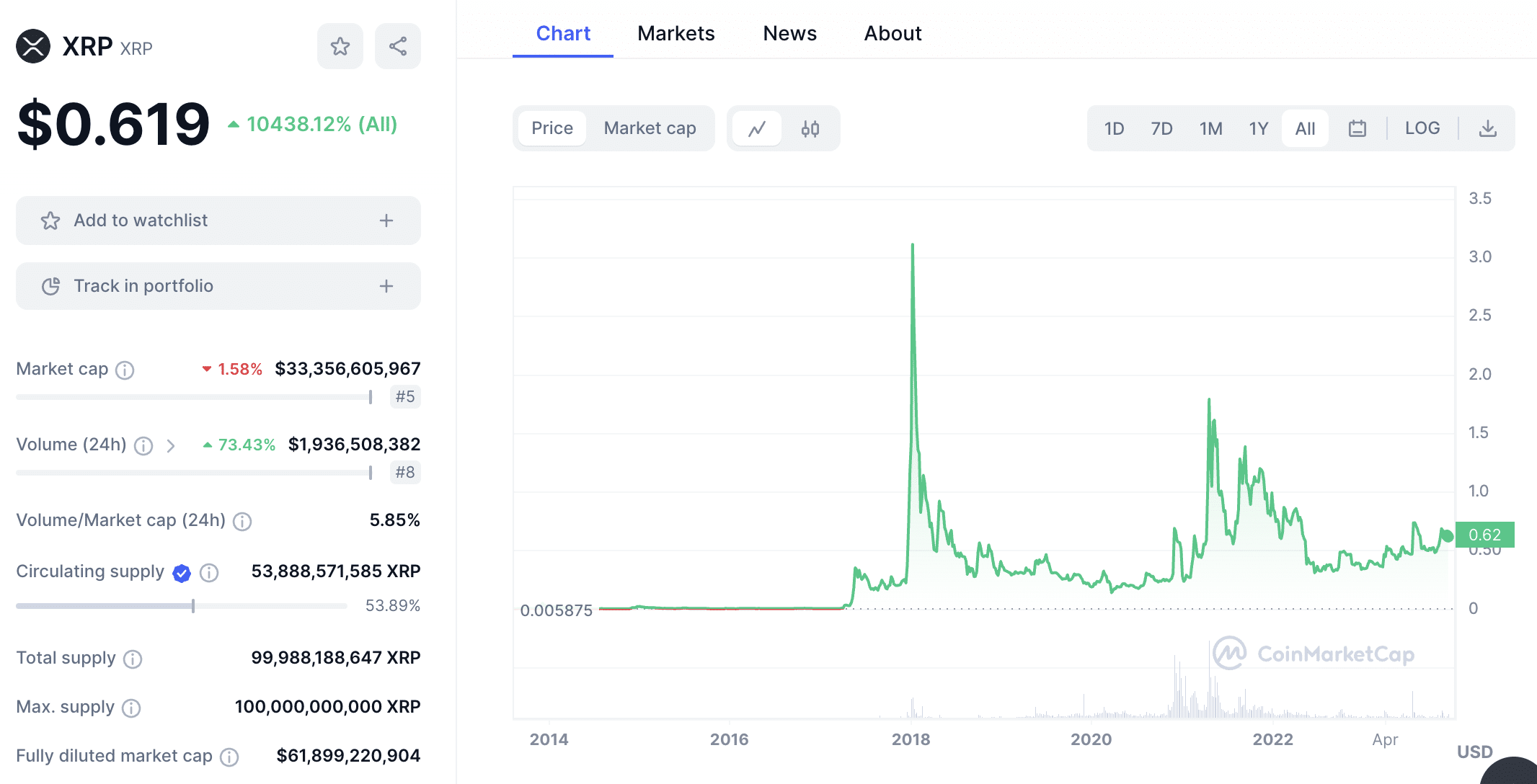The image size is (1537, 784).
Task: Select the All timeframe option
Action: [x=1304, y=128]
